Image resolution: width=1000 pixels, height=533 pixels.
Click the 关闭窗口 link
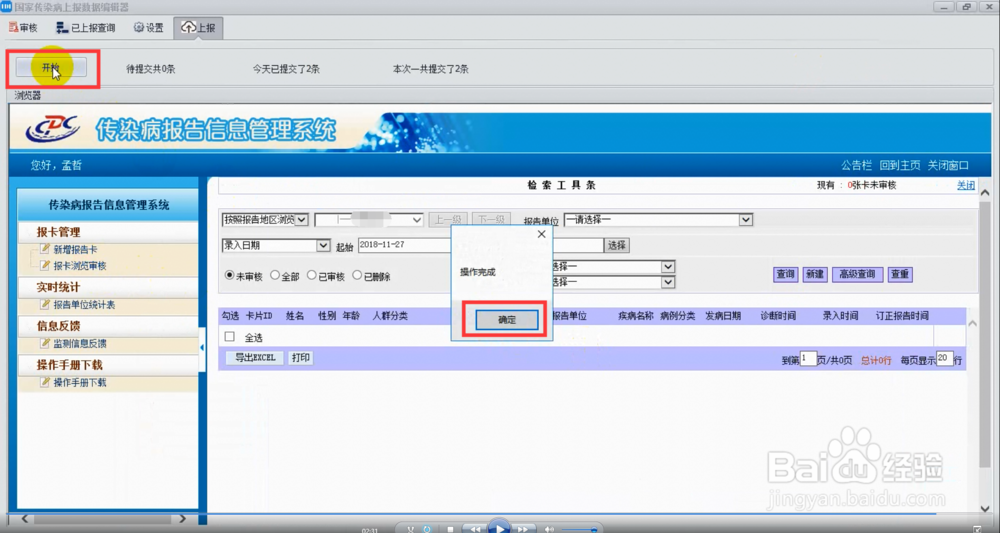[x=948, y=165]
